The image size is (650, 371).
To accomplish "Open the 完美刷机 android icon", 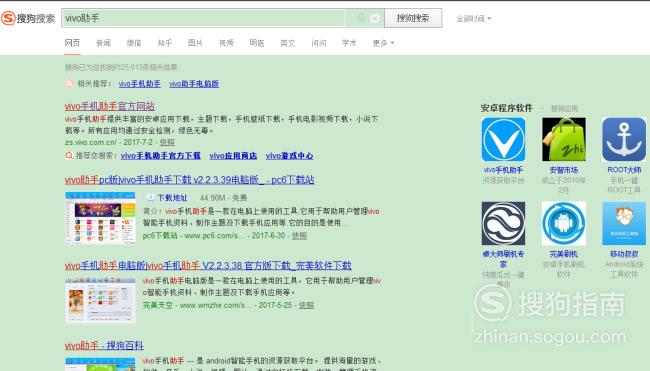I will pyautogui.click(x=564, y=223).
